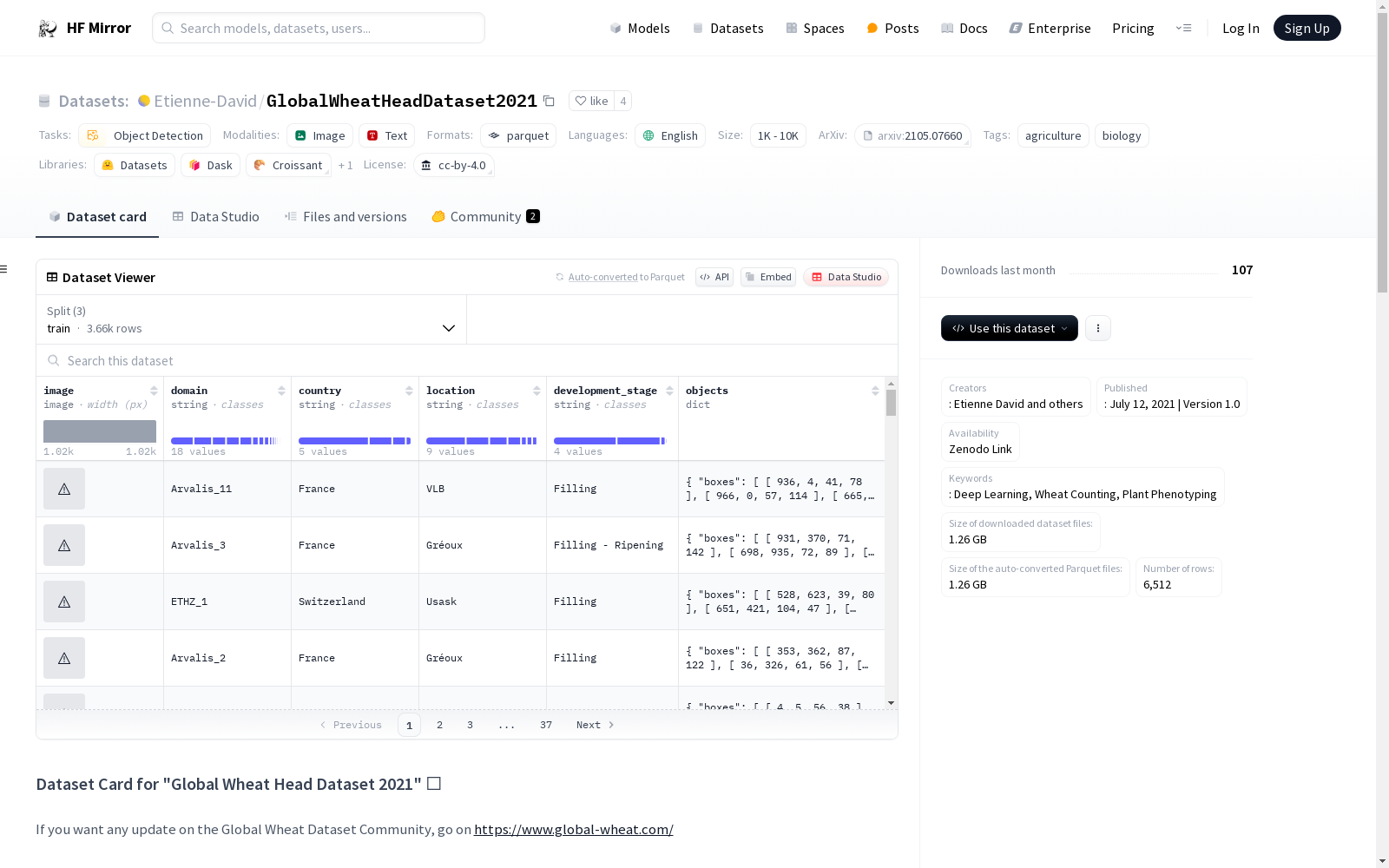This screenshot has height=868, width=1389.
Task: Click the Log In link
Action: 1241,28
